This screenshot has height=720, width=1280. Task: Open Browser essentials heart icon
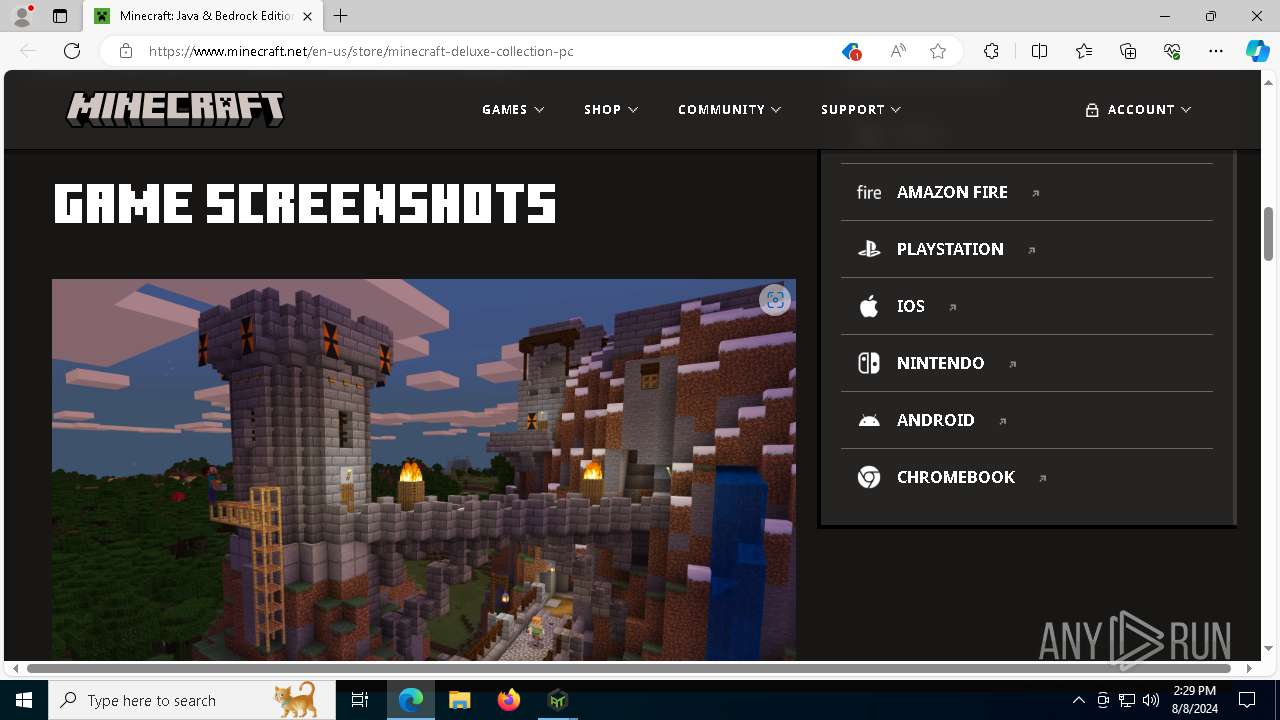pyautogui.click(x=1172, y=51)
